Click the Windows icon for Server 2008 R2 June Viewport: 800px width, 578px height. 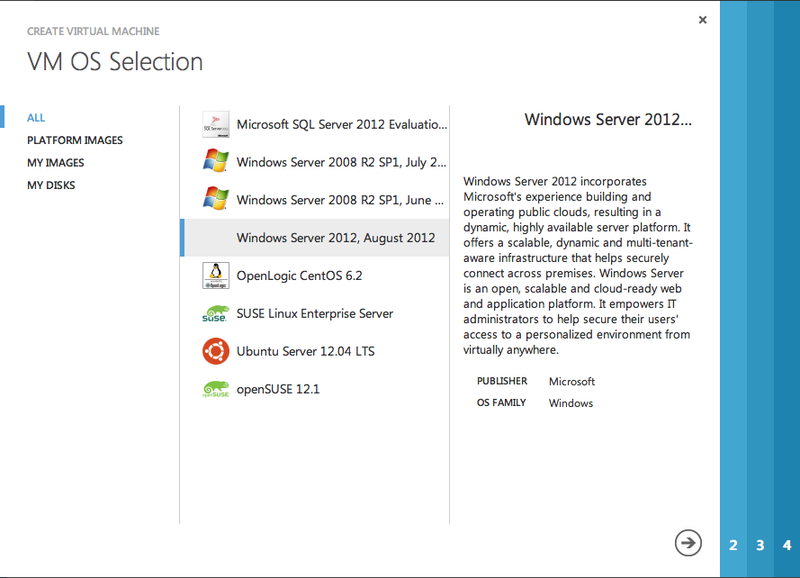coord(215,196)
